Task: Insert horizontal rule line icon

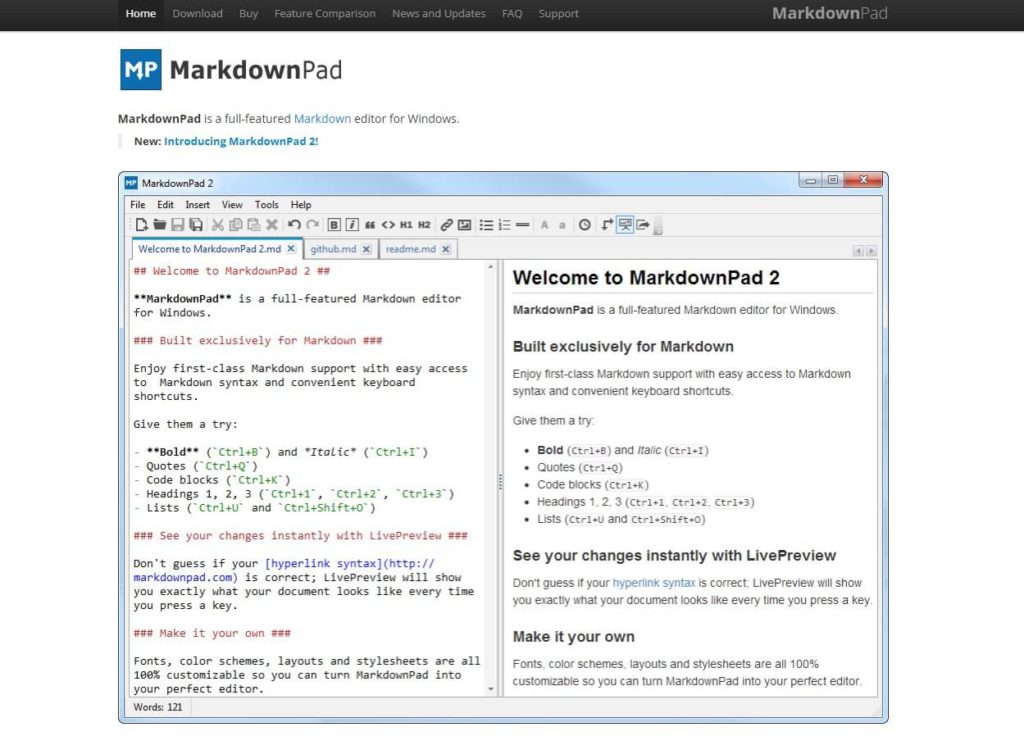Action: (x=522, y=225)
